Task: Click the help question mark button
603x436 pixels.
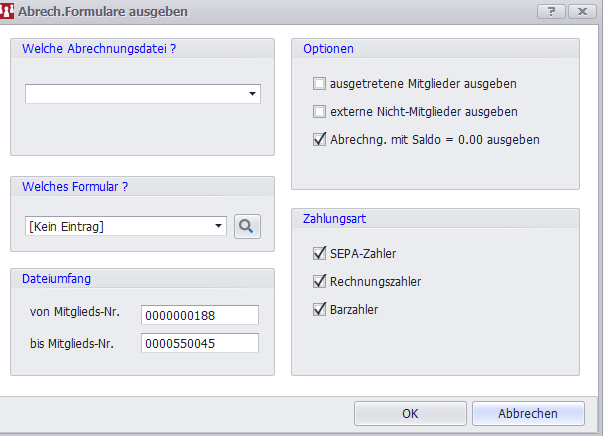Action: [x=551, y=11]
